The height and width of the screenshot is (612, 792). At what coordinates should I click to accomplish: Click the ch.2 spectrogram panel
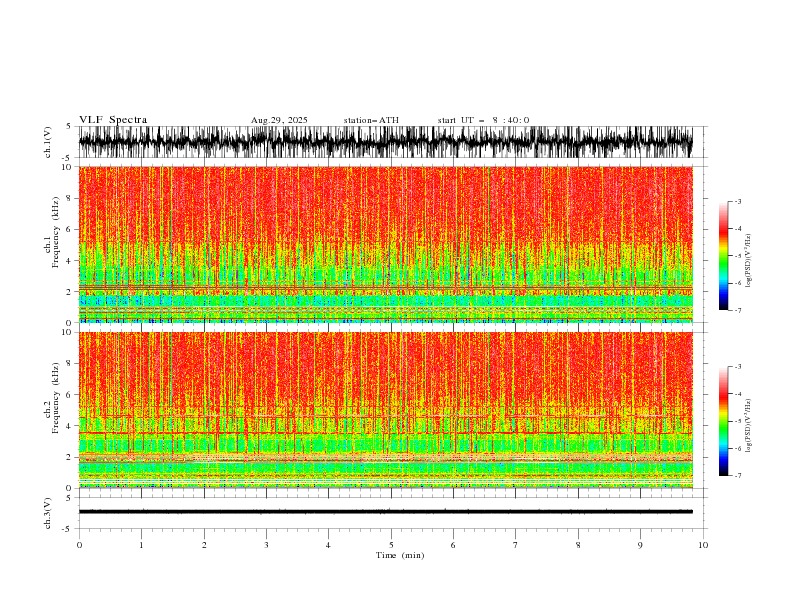386,410
